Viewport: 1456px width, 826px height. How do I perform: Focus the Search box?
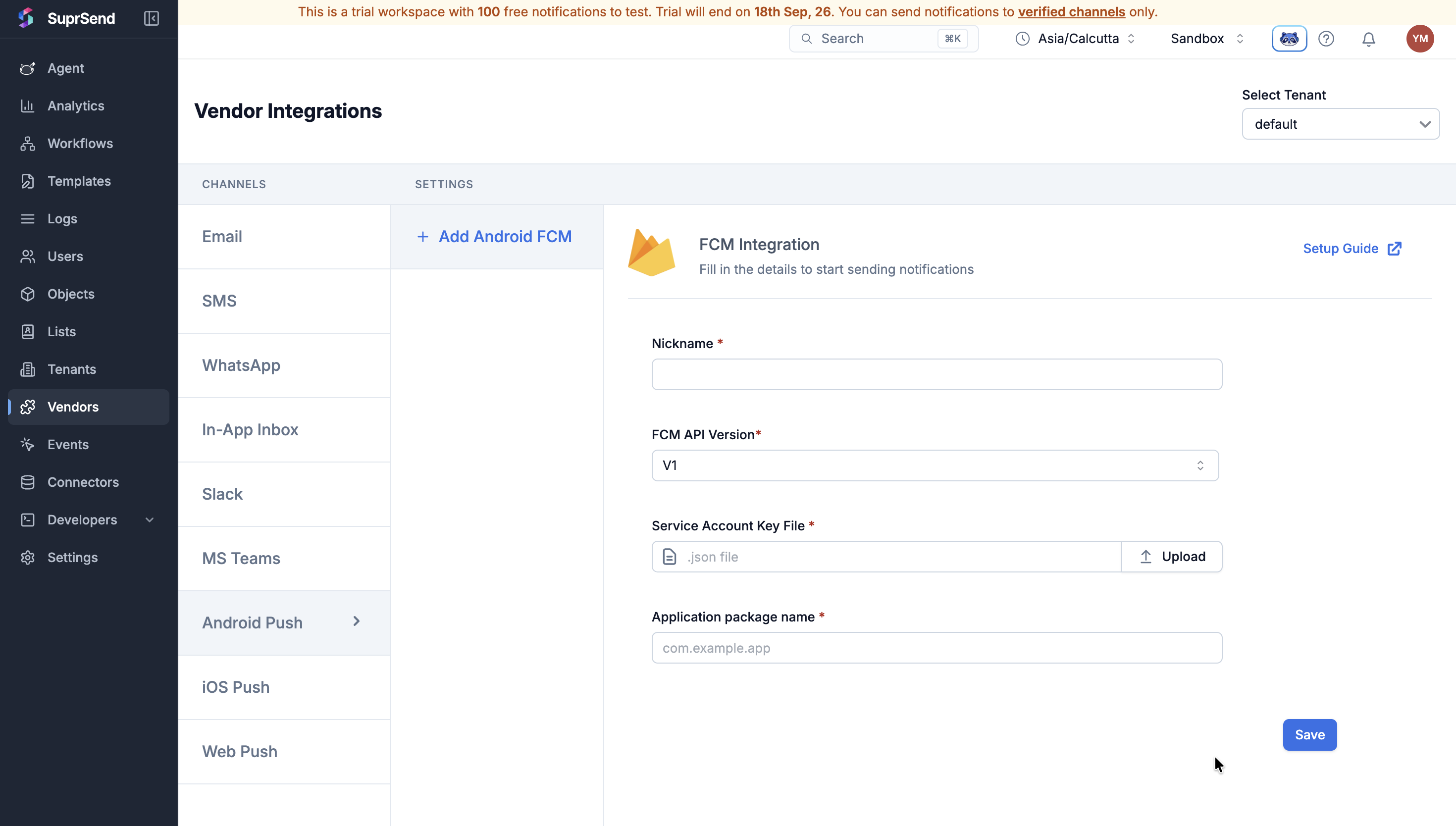884,39
